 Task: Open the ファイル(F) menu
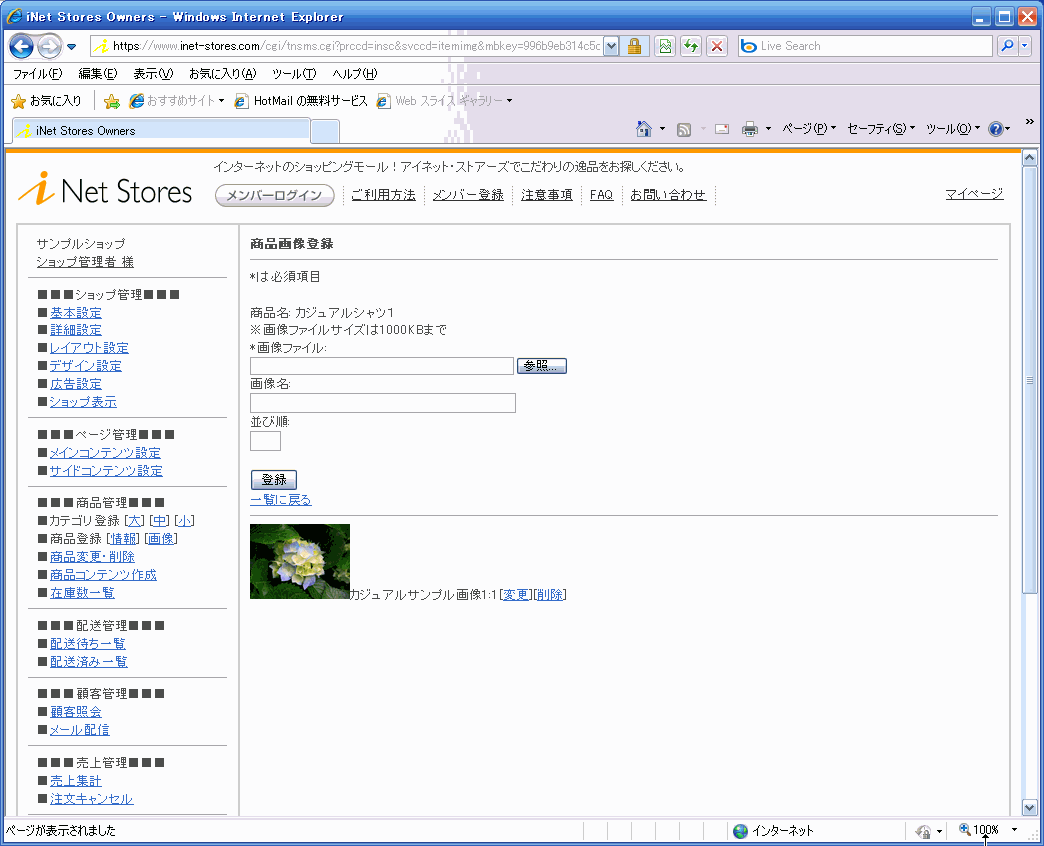37,74
